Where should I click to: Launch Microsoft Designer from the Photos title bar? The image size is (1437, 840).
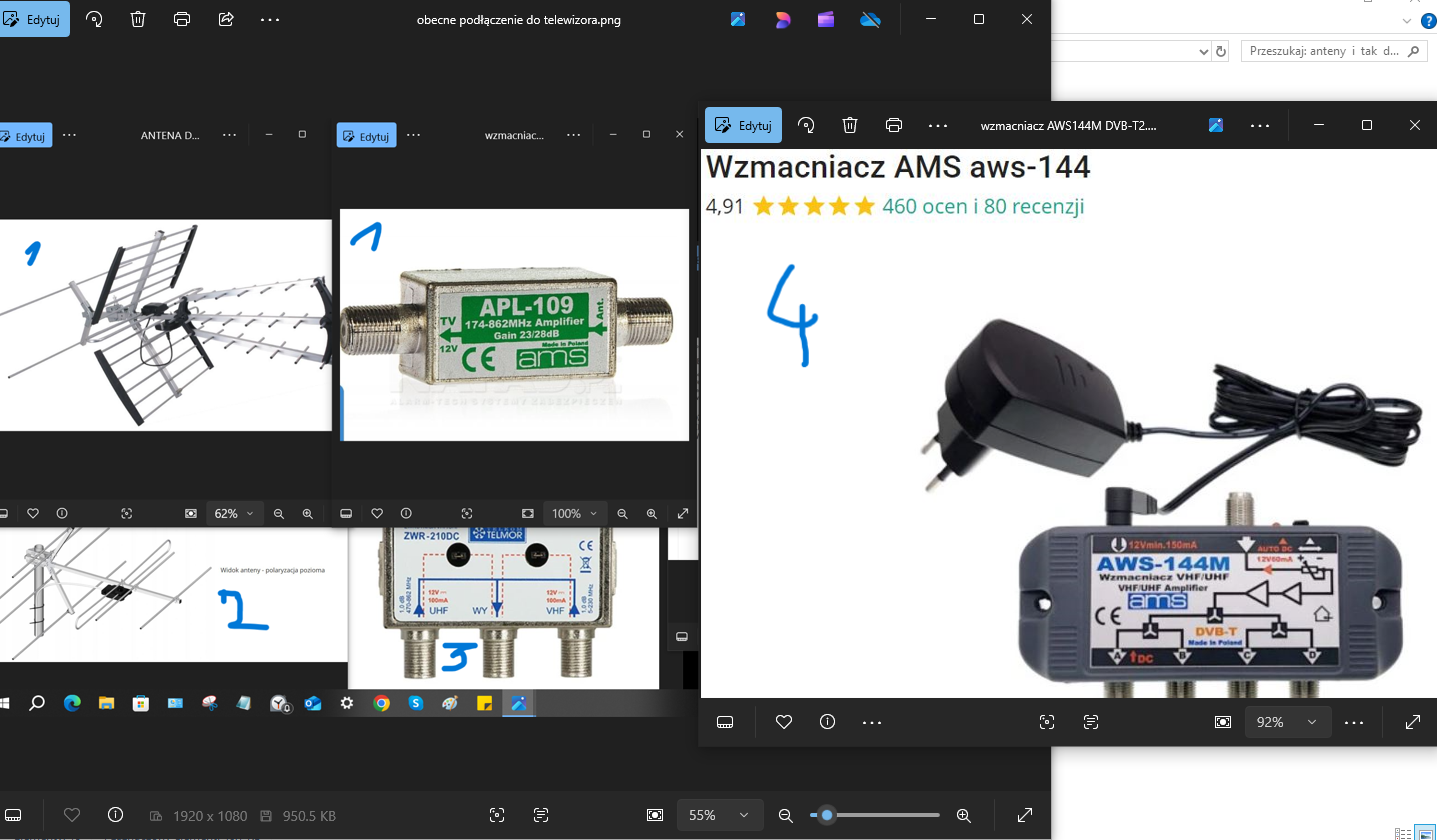pos(782,19)
